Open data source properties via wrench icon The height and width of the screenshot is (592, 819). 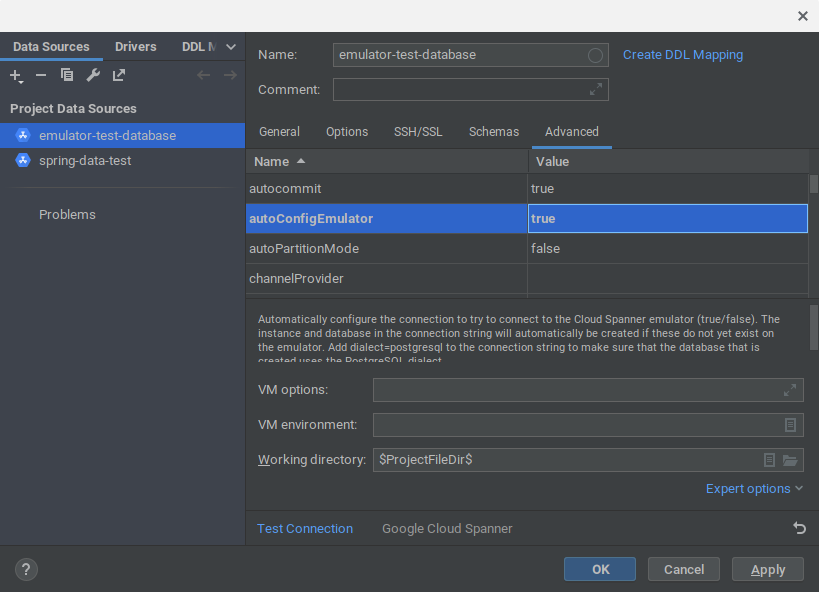[x=91, y=75]
